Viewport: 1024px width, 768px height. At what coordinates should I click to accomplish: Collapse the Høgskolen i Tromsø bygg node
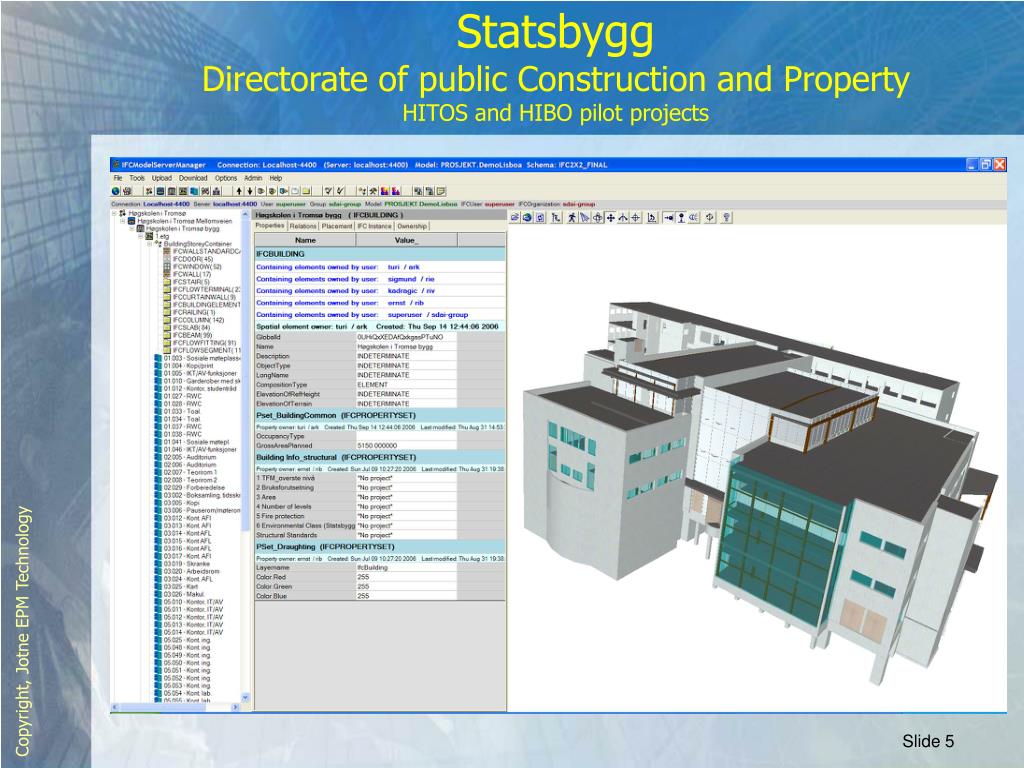point(131,229)
